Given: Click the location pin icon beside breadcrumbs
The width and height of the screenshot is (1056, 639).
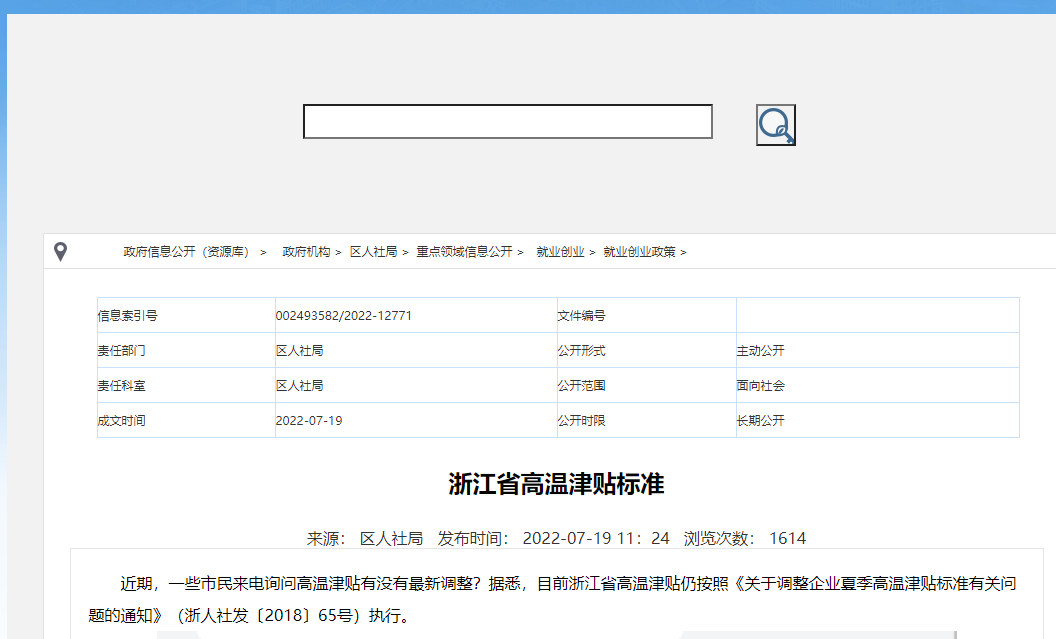Looking at the screenshot, I should point(61,252).
